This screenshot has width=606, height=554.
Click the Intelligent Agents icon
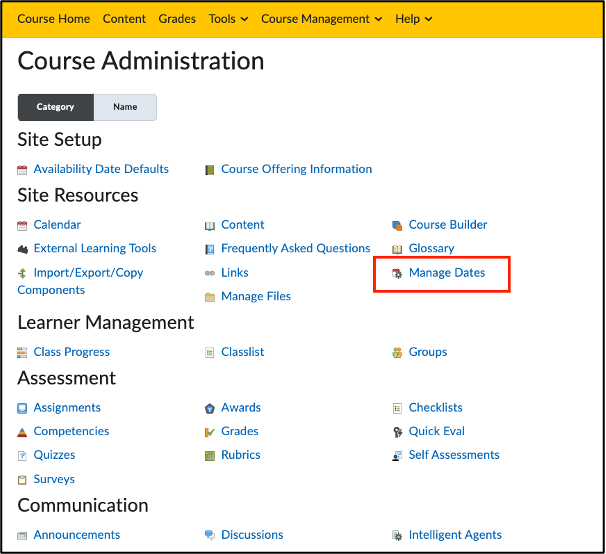(x=397, y=535)
